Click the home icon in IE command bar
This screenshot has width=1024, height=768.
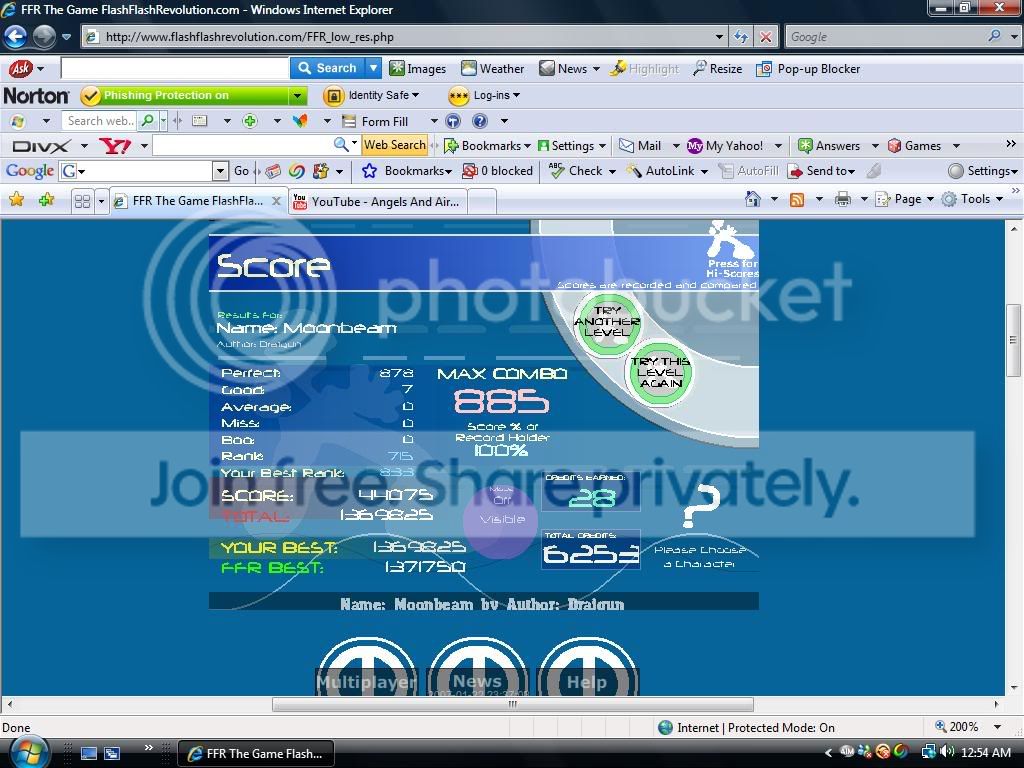click(x=753, y=199)
